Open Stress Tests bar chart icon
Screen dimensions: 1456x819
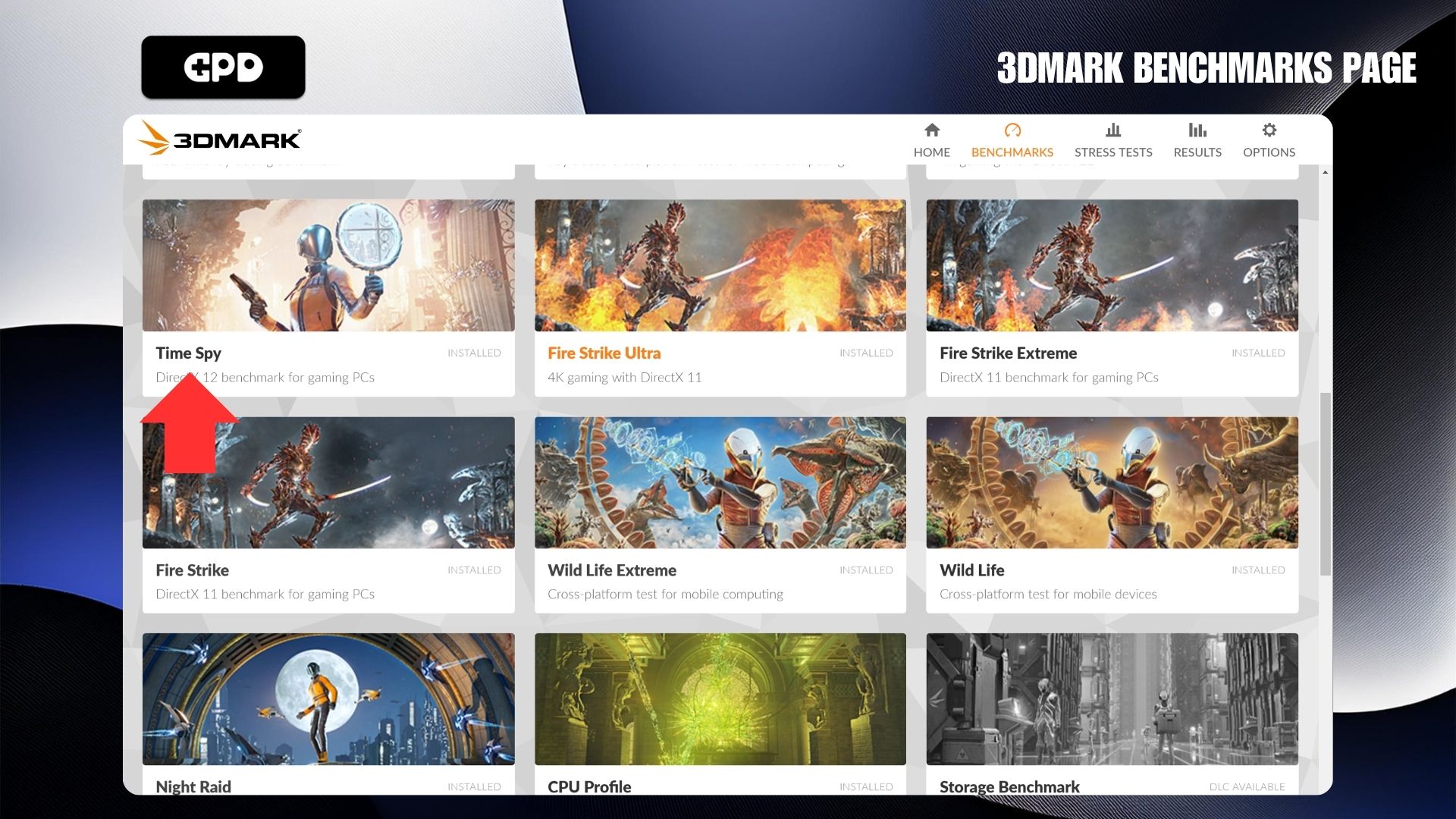pyautogui.click(x=1112, y=130)
